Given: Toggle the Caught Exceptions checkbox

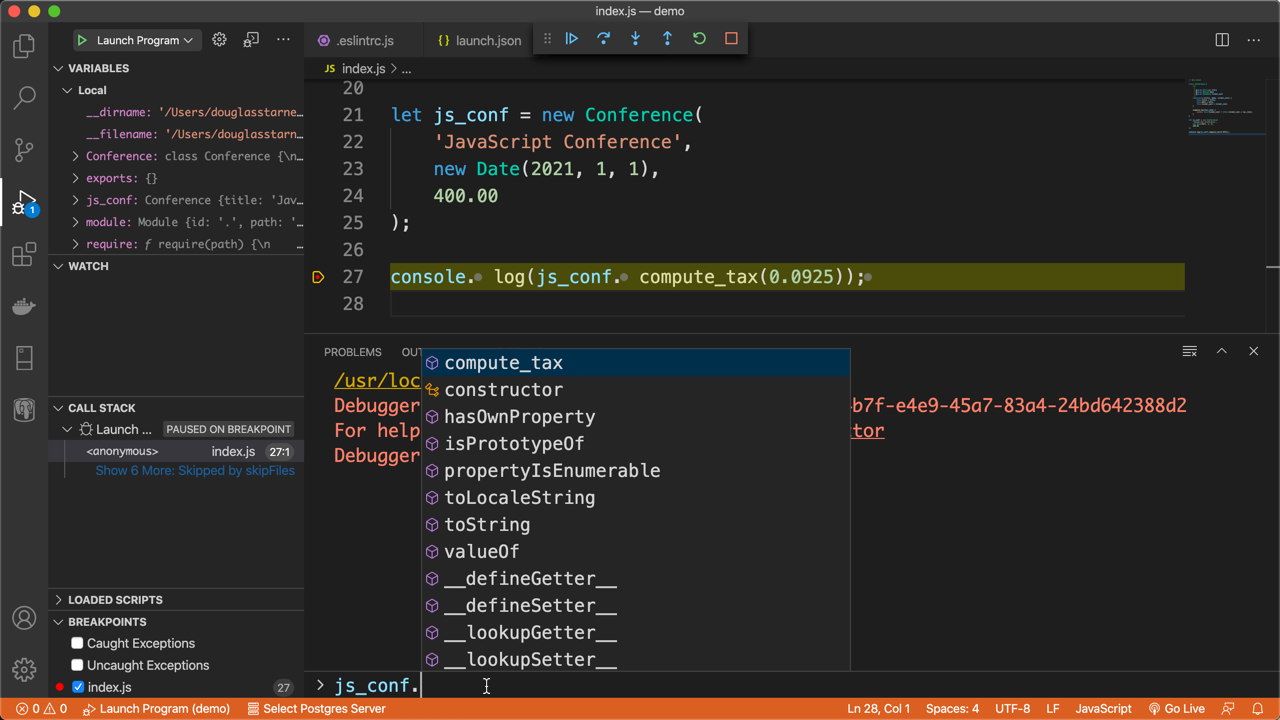Looking at the screenshot, I should point(77,643).
